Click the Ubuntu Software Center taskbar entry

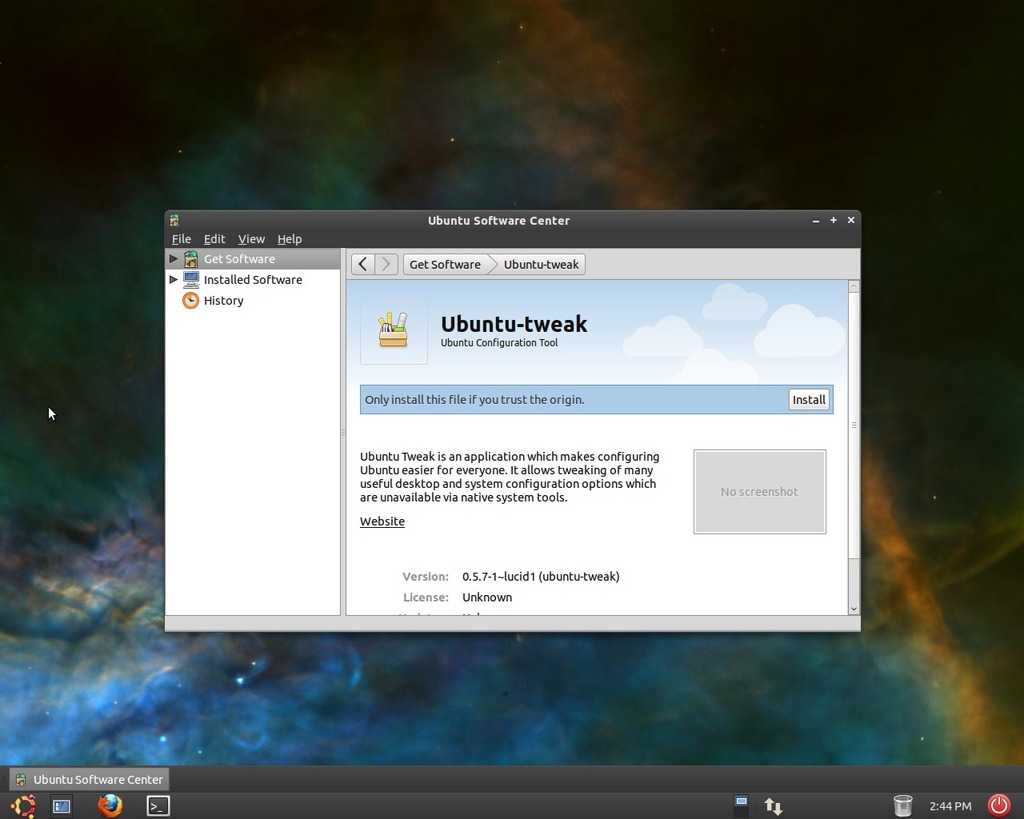89,779
